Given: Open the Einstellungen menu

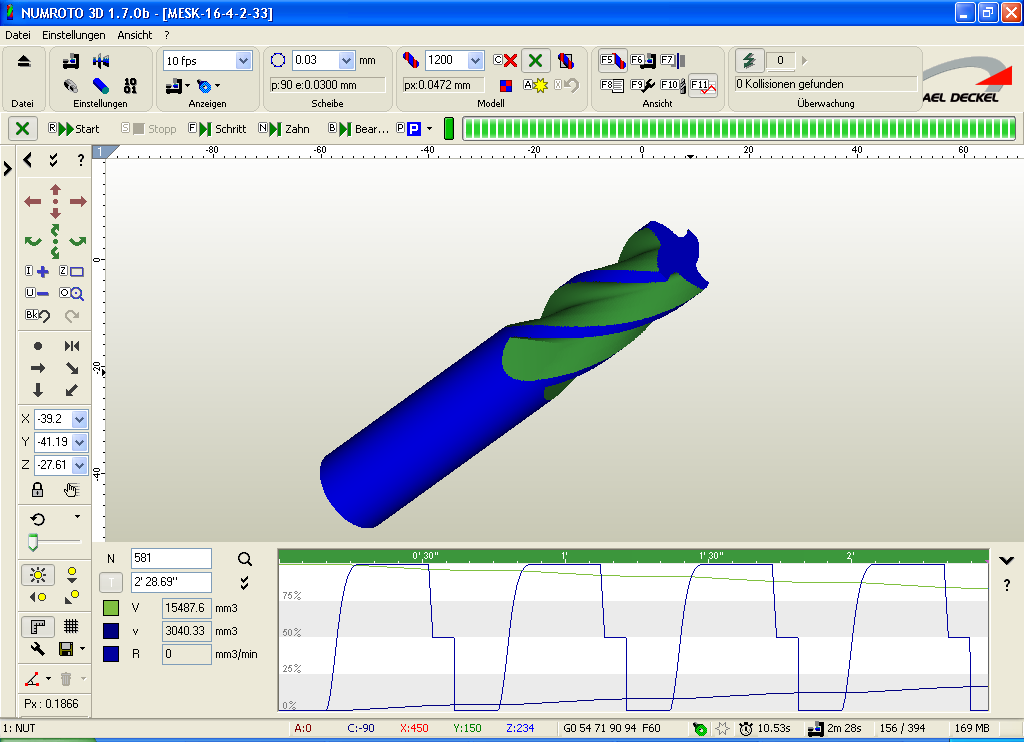Looking at the screenshot, I should (74, 34).
